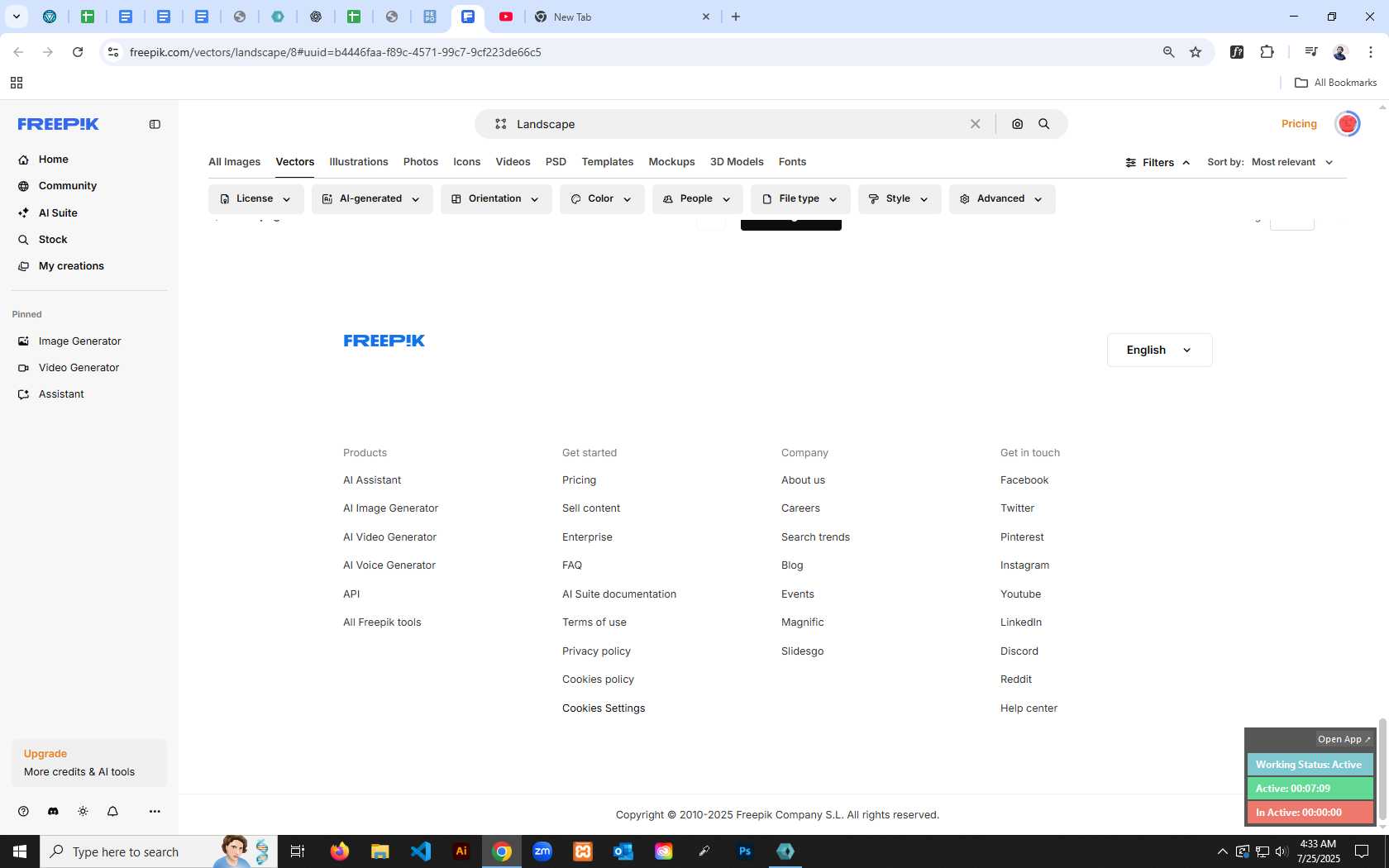The image size is (1389, 868).
Task: Toggle the light/dark theme sun icon
Action: click(83, 811)
